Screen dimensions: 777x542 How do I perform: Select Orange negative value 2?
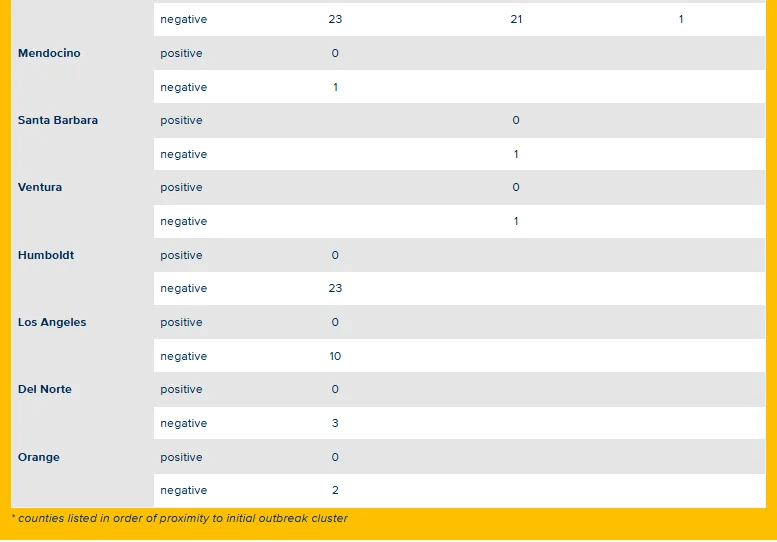335,490
